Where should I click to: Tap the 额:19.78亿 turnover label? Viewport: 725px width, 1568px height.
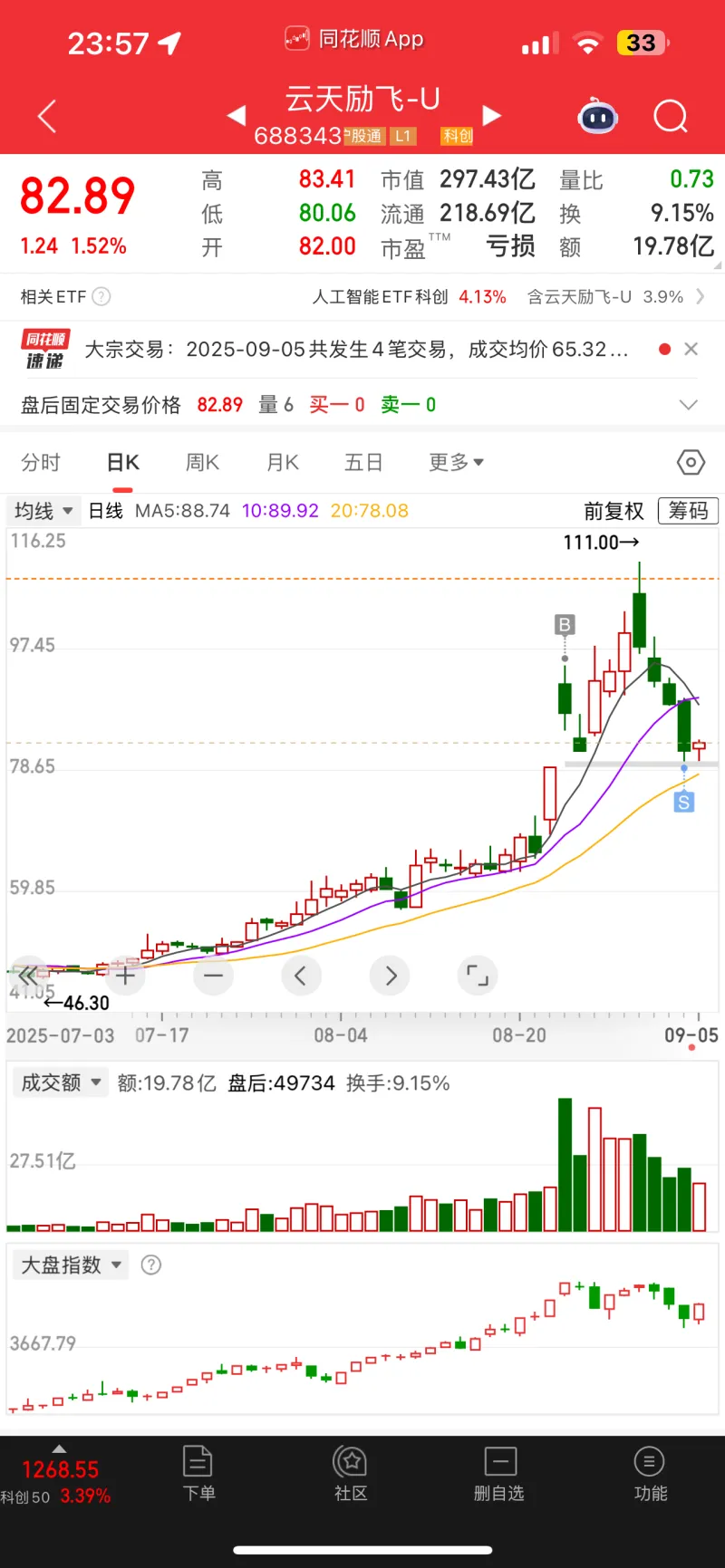167,1082
